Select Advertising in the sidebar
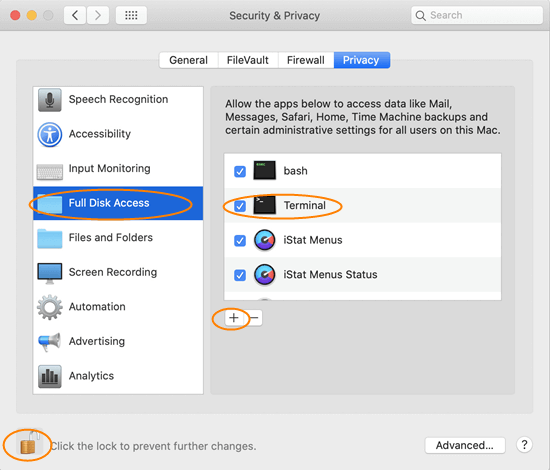 pyautogui.click(x=118, y=341)
